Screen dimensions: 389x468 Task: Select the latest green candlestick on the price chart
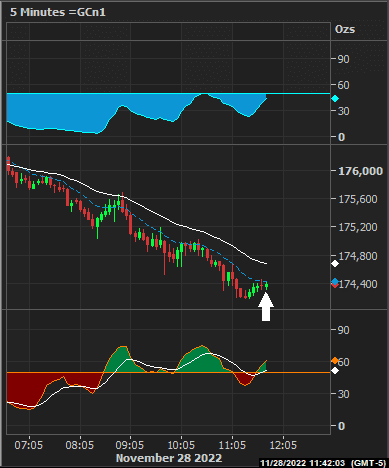tap(266, 286)
